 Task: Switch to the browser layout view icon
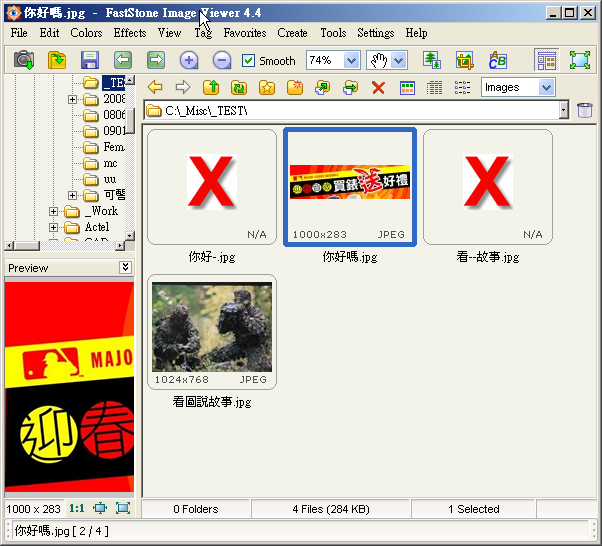[546, 60]
